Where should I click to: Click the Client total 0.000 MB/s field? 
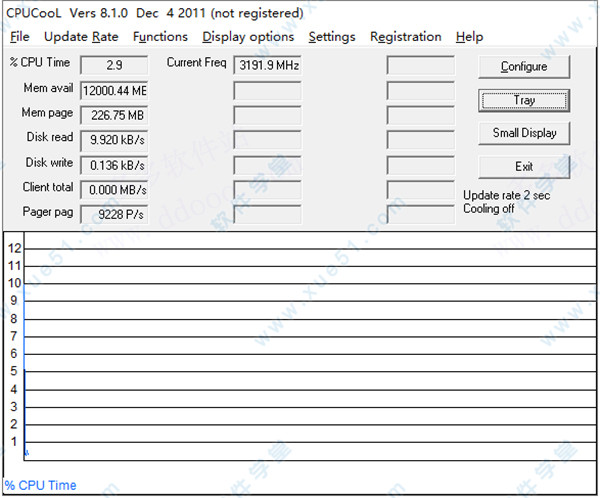(x=114, y=190)
